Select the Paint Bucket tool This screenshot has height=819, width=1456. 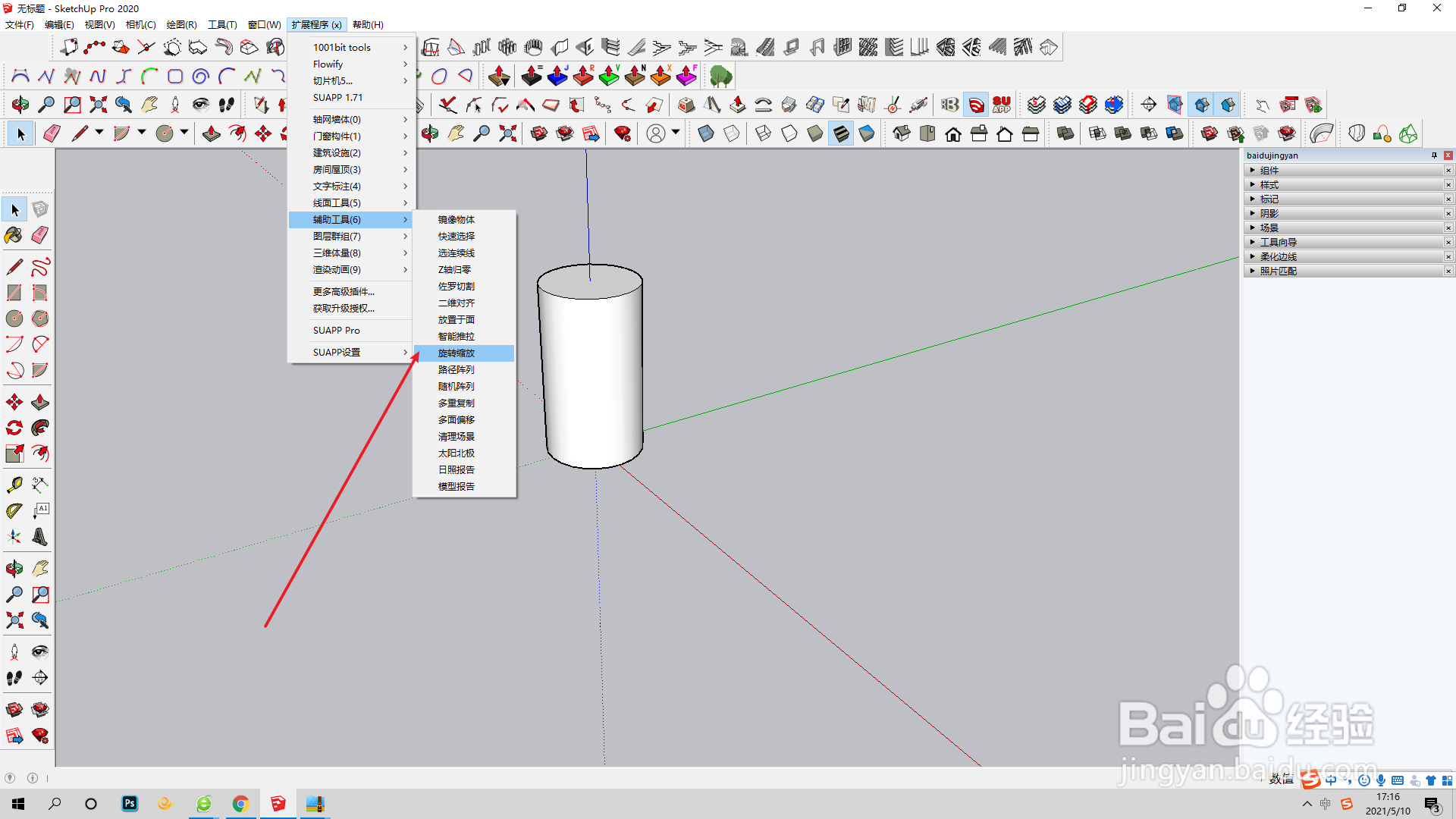click(x=14, y=235)
